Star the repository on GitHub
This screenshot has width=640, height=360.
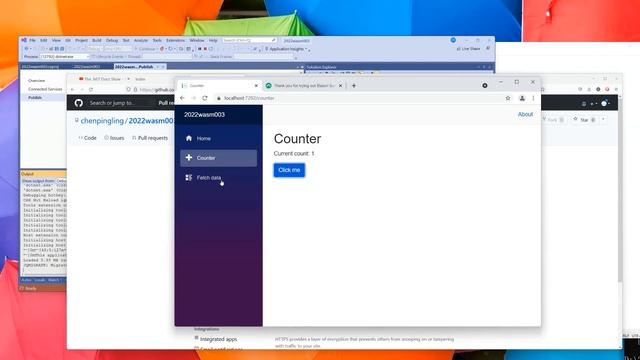(584, 120)
